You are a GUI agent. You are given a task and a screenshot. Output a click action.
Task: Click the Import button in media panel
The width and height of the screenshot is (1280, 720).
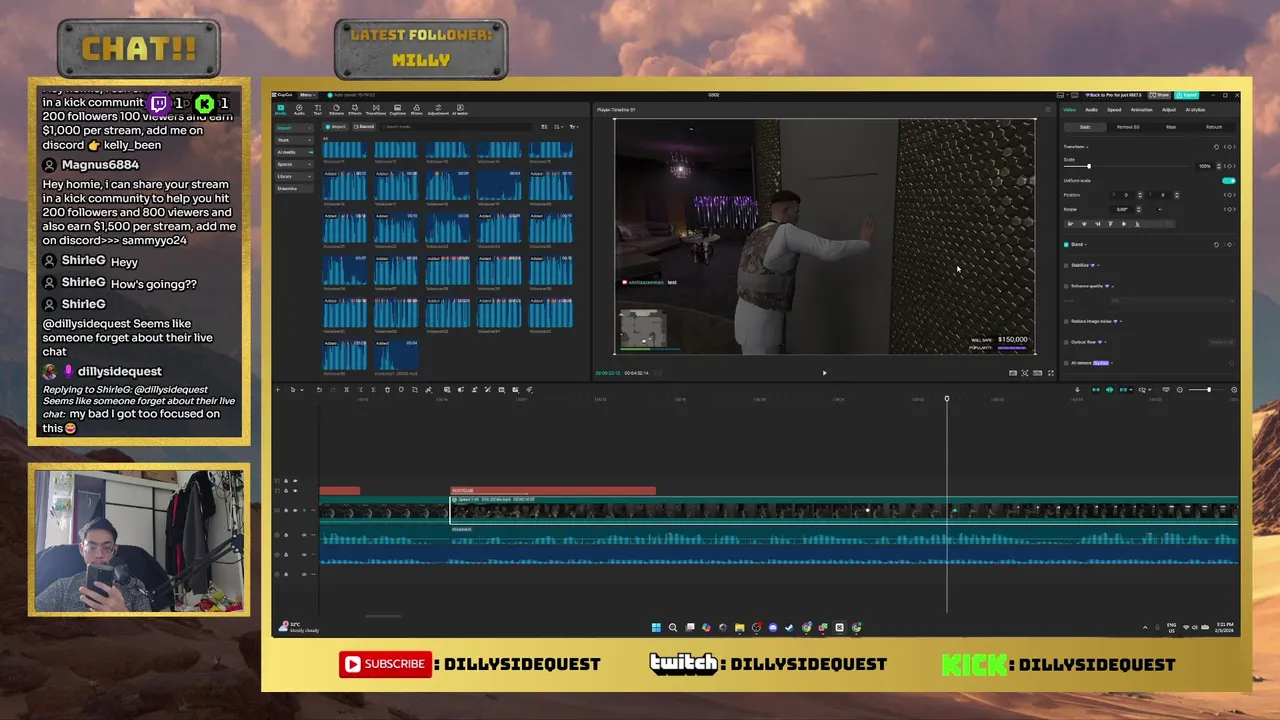pos(335,127)
